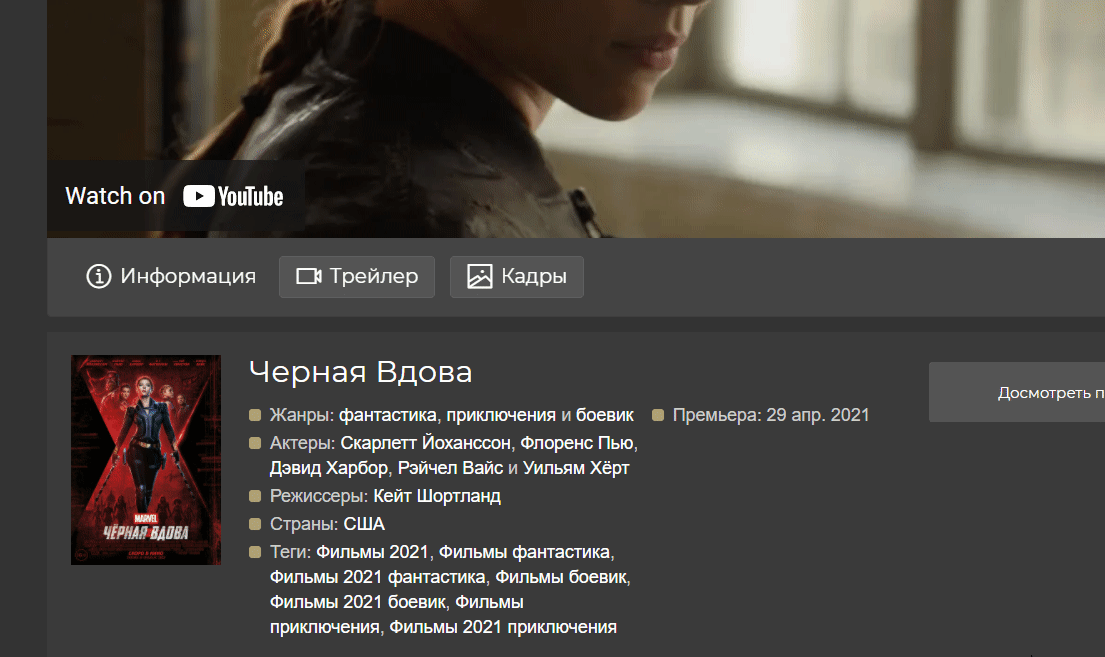Open actor link Рэйчел Вайс

(450, 468)
